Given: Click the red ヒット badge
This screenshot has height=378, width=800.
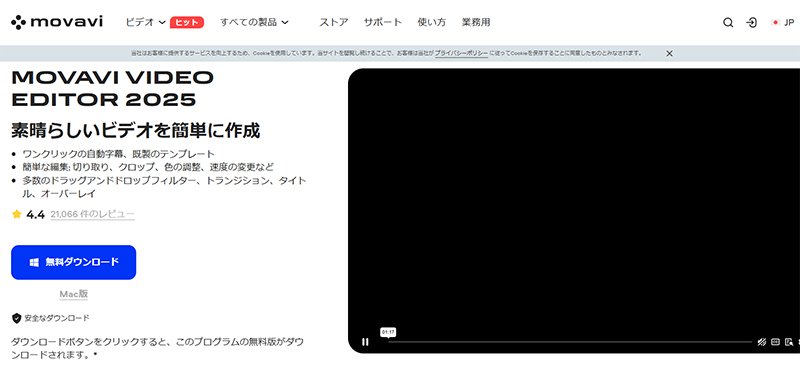Looking at the screenshot, I should [187, 22].
